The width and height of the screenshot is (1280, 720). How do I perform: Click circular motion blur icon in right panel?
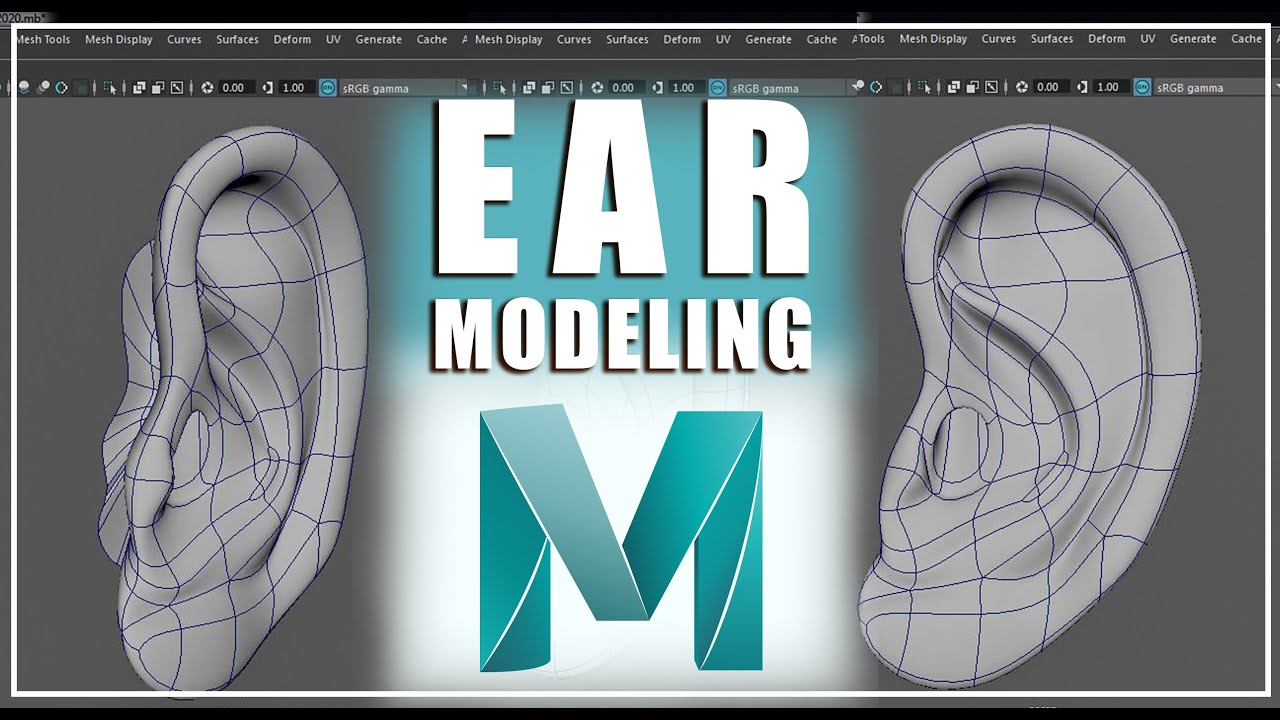pyautogui.click(x=876, y=87)
